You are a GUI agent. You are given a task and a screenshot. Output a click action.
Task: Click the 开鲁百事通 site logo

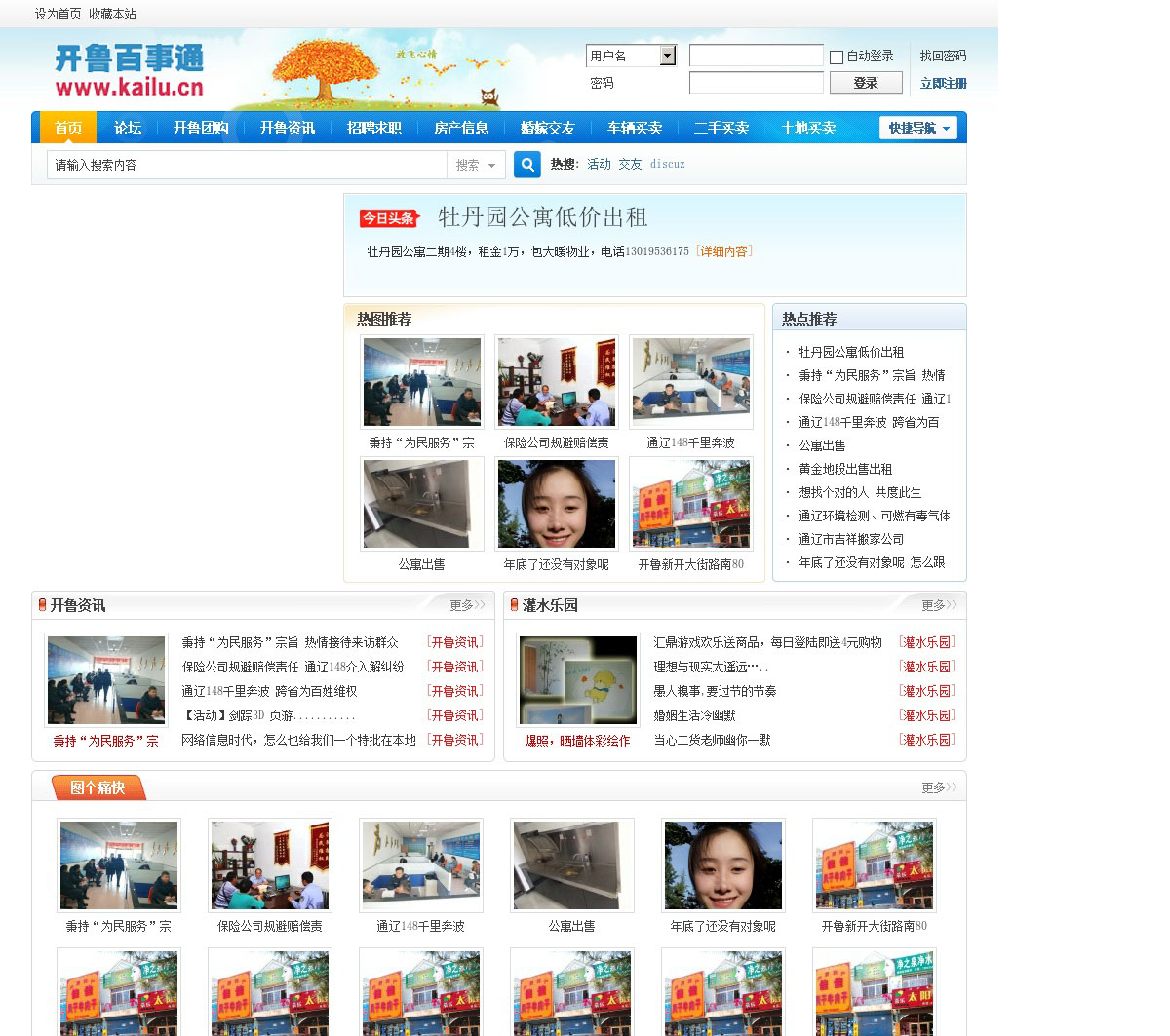click(x=129, y=71)
